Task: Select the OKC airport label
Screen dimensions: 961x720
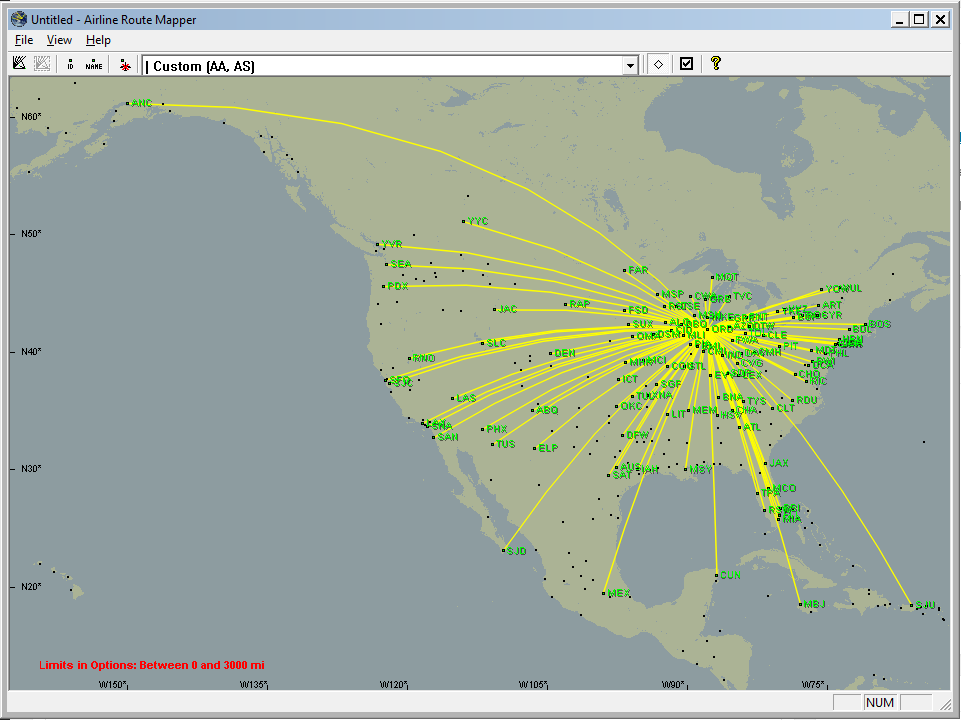Action: [631, 406]
